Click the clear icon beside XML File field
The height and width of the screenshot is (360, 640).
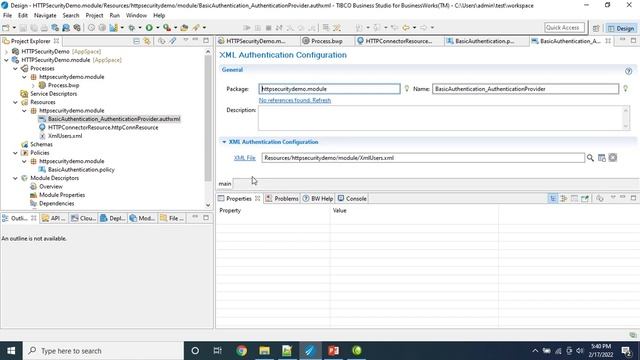pyautogui.click(x=613, y=158)
